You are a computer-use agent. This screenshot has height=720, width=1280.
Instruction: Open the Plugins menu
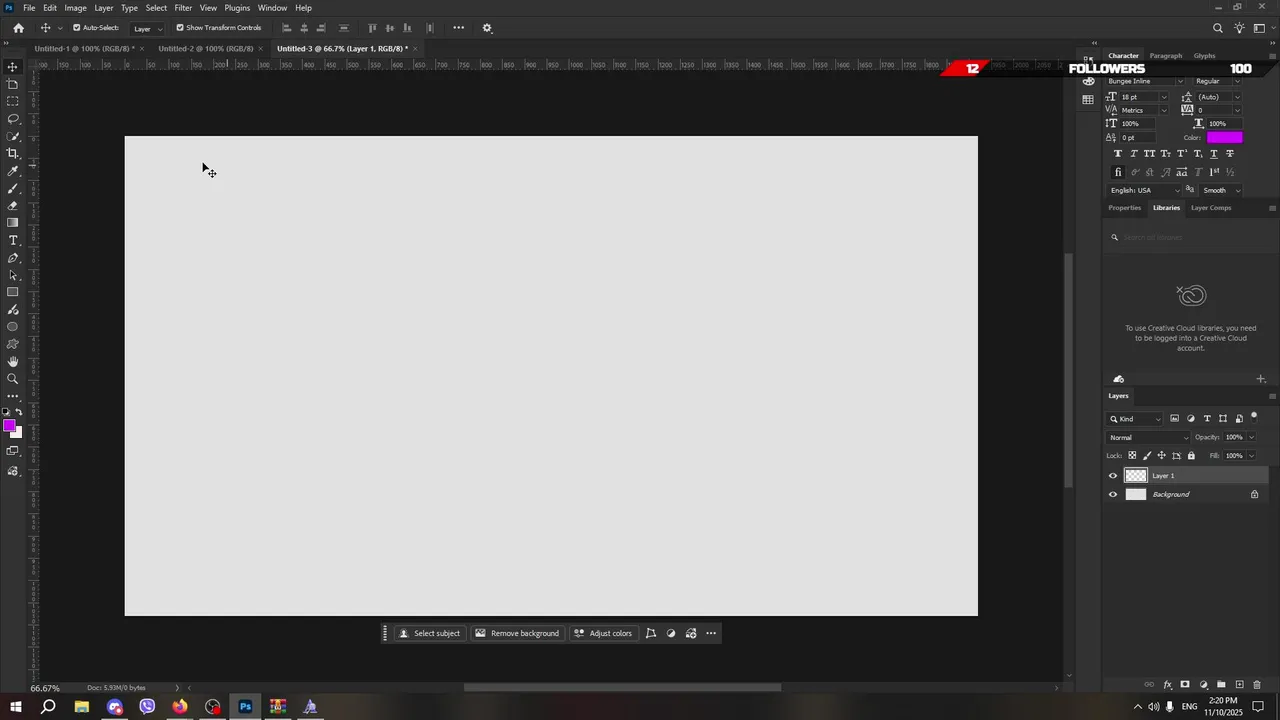tap(237, 8)
